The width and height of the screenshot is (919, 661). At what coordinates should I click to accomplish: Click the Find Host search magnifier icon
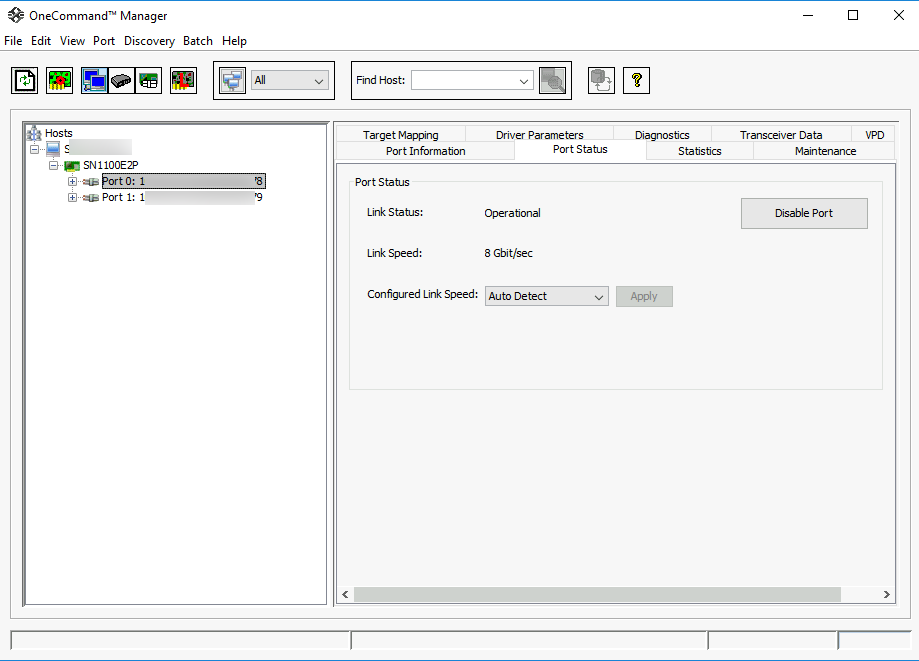pyautogui.click(x=553, y=80)
